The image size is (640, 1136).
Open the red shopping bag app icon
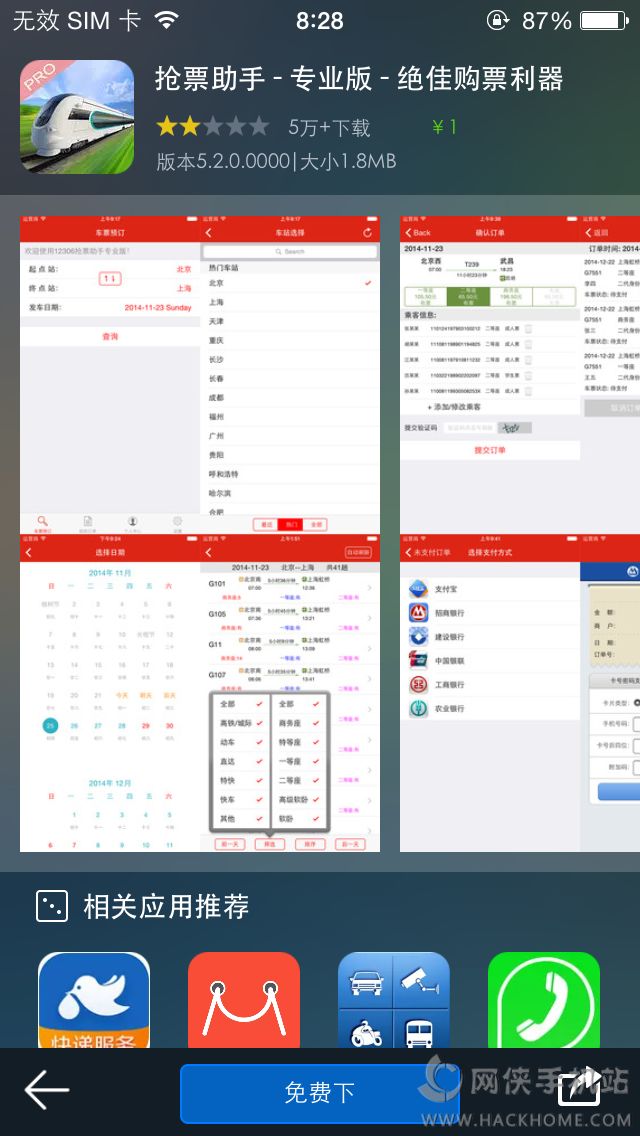point(244,1000)
